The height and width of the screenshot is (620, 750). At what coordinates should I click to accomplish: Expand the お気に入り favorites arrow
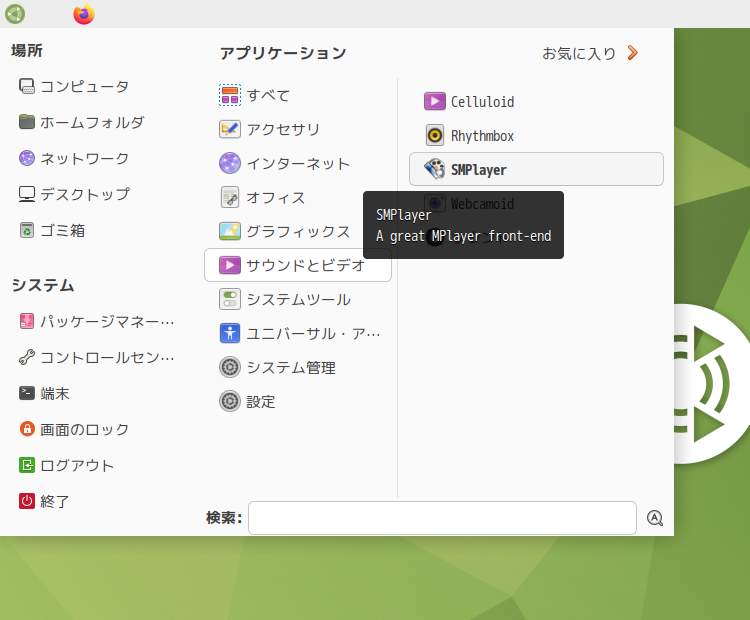[x=632, y=53]
